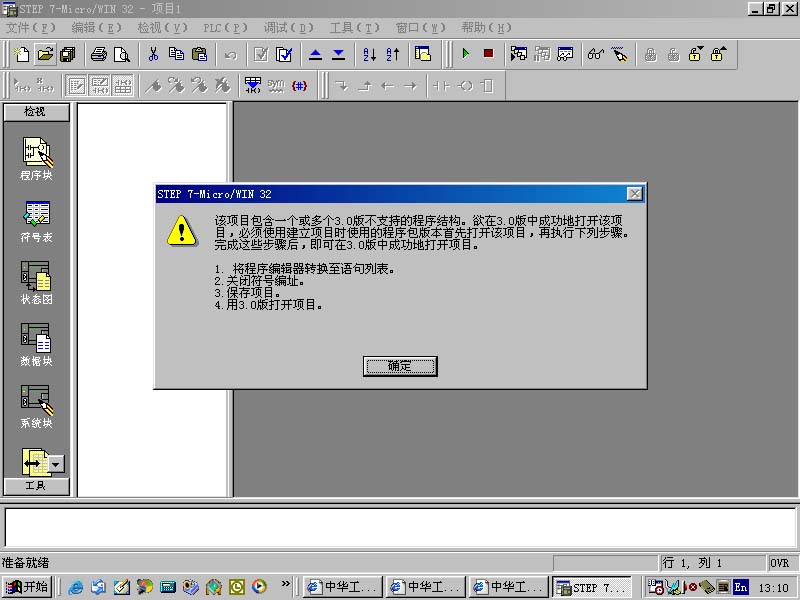This screenshot has height=600, width=800.
Task: Open the 窗口(W) menu
Action: pyautogui.click(x=420, y=28)
